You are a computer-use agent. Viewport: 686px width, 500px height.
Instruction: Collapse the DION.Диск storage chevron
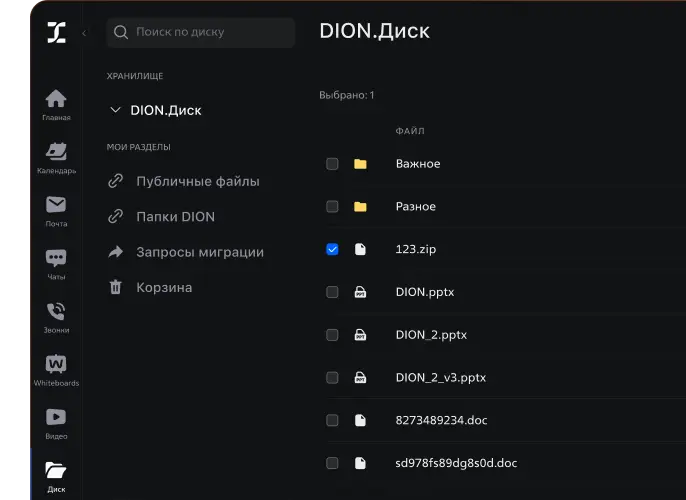click(x=115, y=110)
